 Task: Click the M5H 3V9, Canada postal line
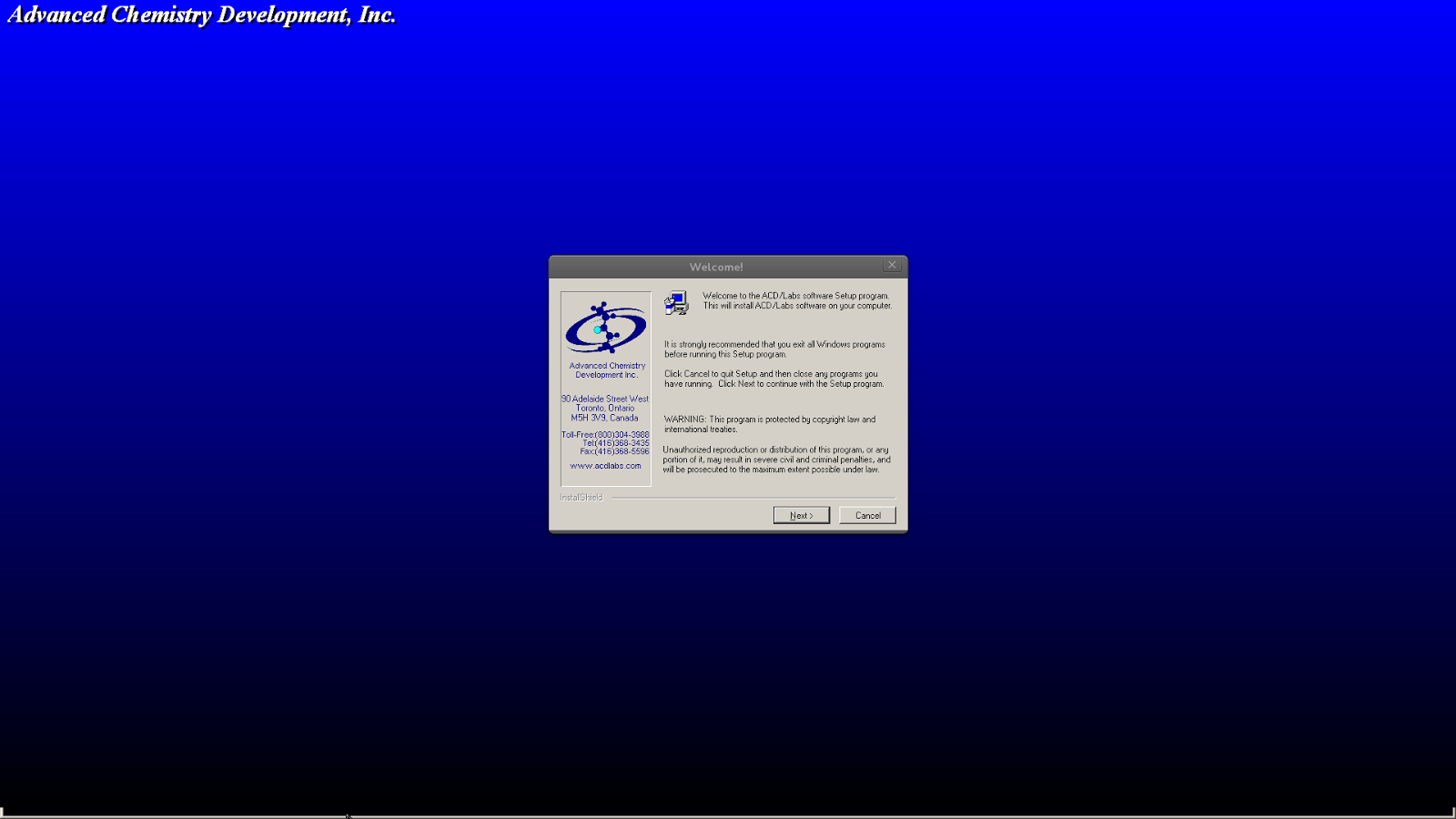coord(604,418)
